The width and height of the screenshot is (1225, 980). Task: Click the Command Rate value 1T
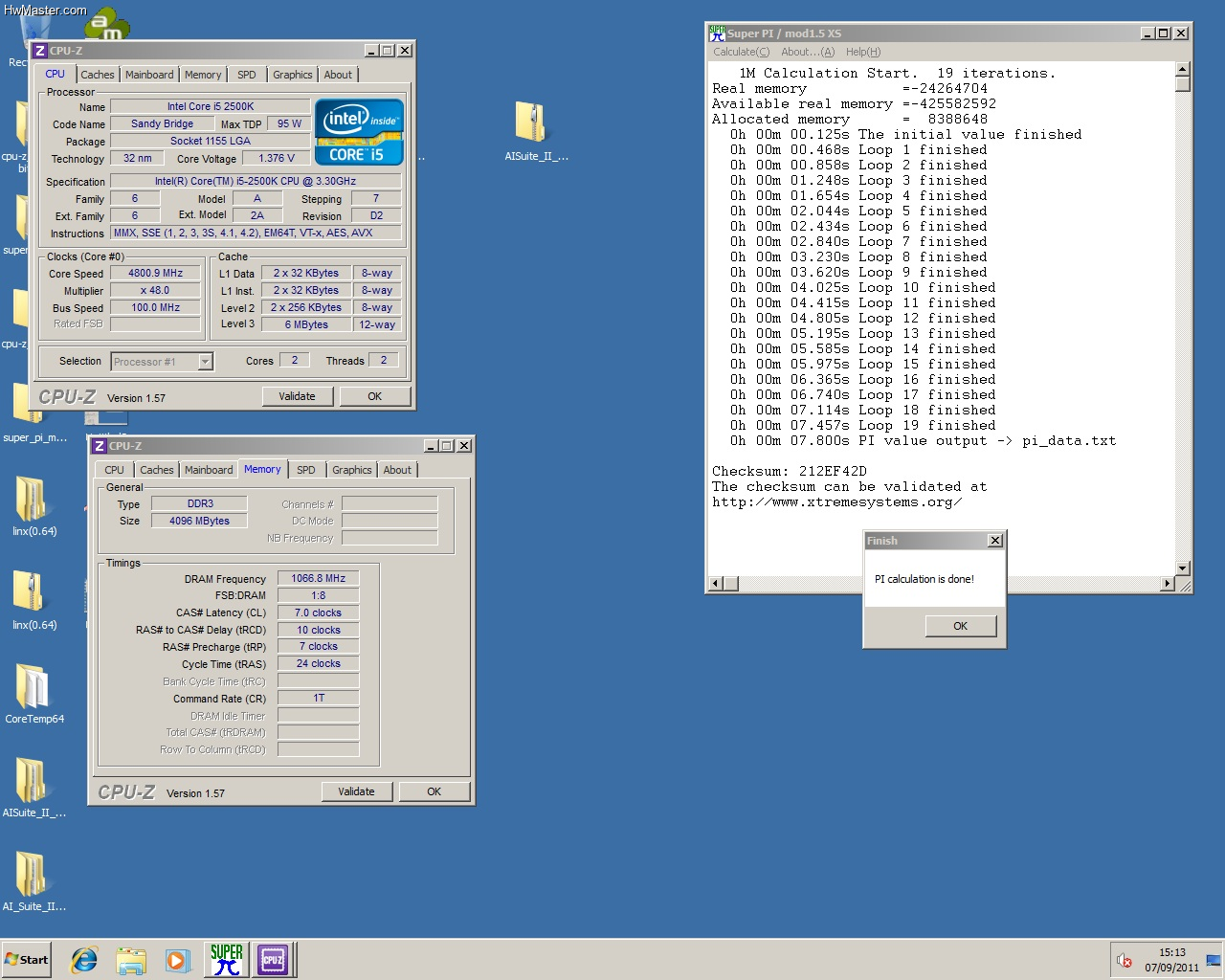[x=318, y=698]
